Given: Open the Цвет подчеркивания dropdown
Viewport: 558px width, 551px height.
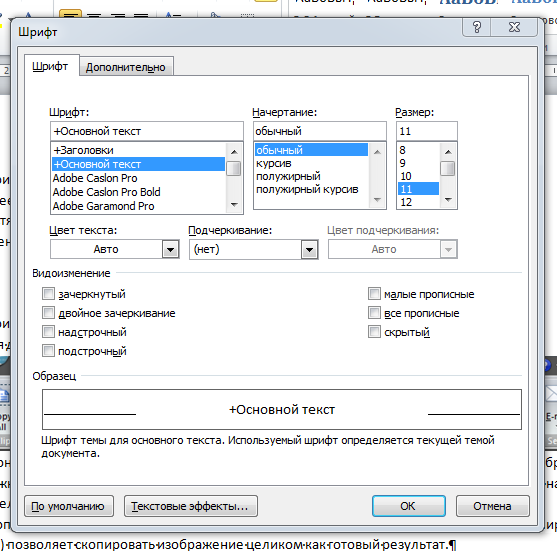Looking at the screenshot, I should (x=448, y=250).
